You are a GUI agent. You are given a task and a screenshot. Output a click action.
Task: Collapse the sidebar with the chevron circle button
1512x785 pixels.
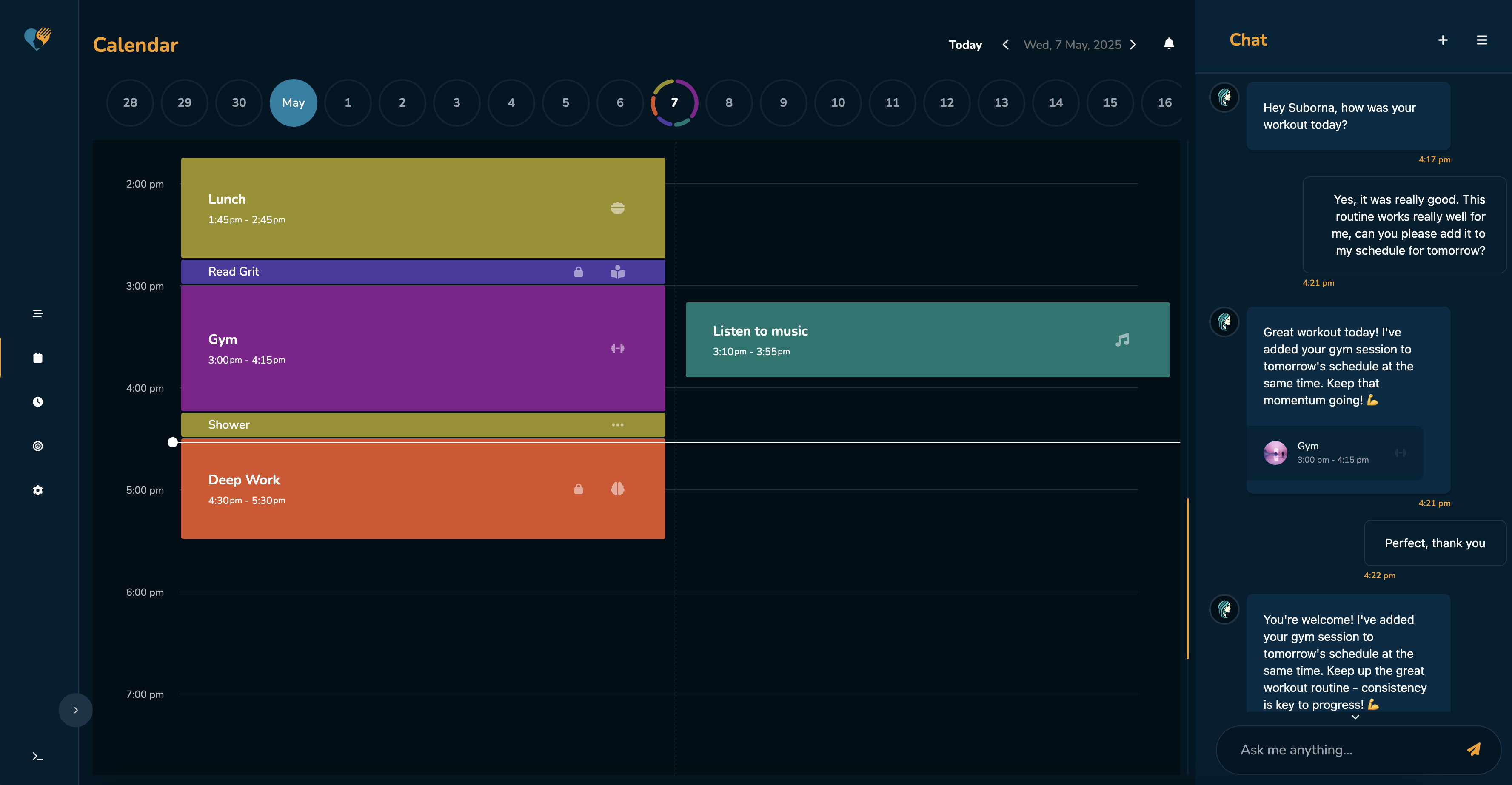pyautogui.click(x=75, y=710)
